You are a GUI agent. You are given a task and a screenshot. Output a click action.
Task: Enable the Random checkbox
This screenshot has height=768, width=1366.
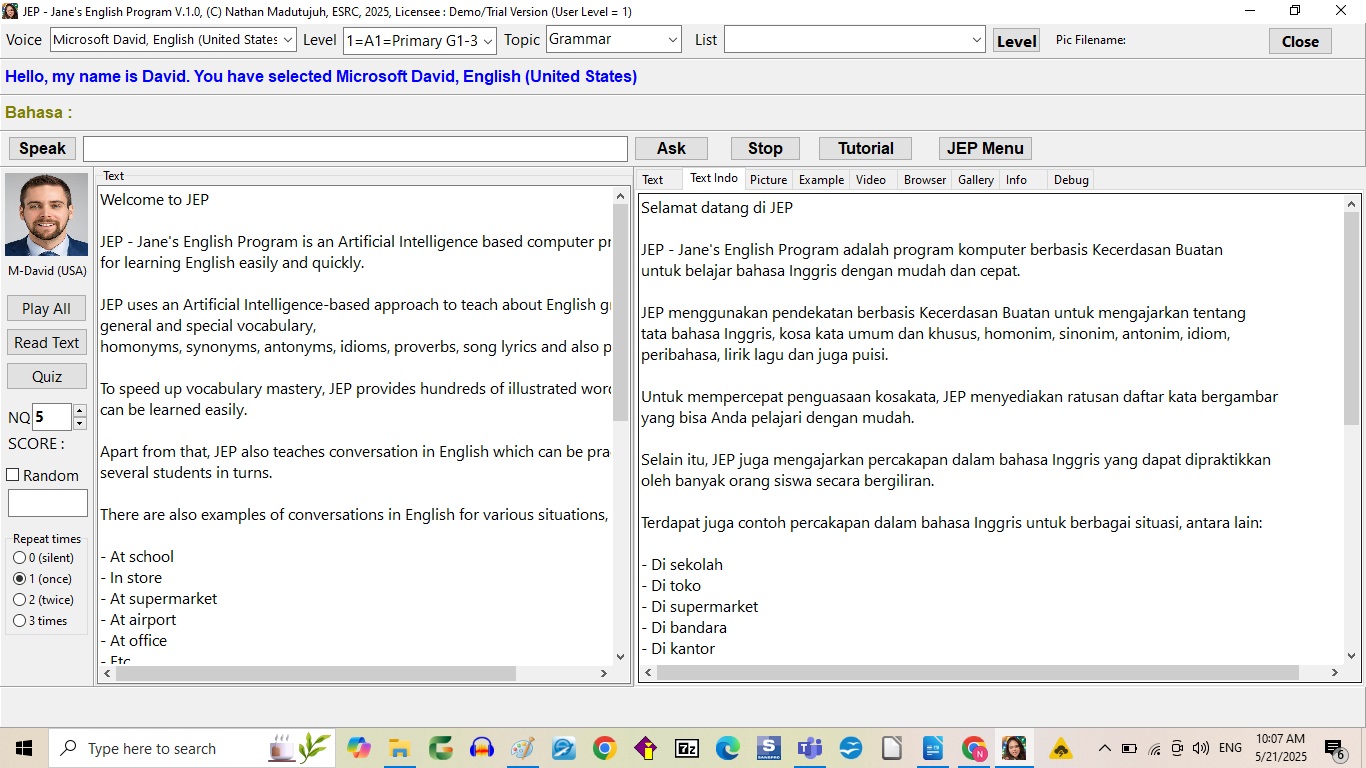[14, 475]
